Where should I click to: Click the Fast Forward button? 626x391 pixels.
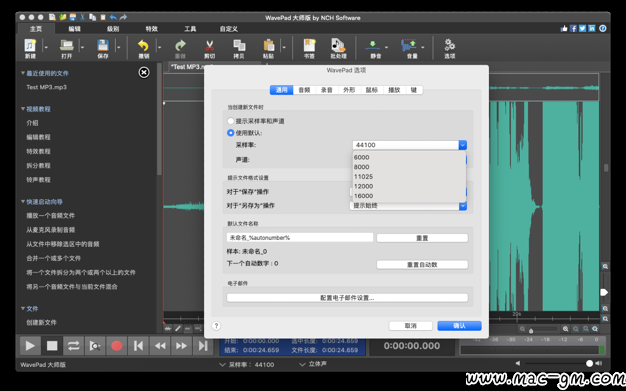(x=181, y=345)
